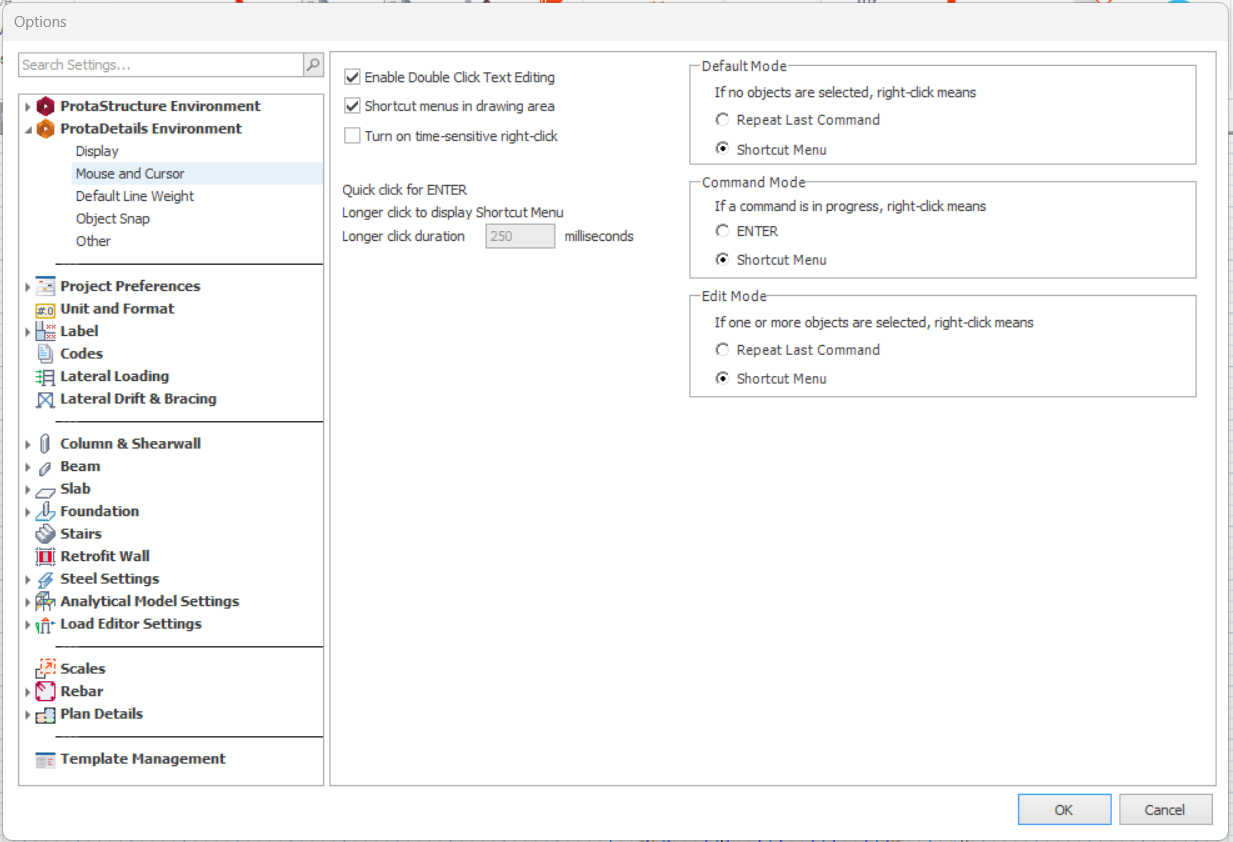
Task: Uncheck Enable Double Click Text Editing
Action: pos(352,77)
